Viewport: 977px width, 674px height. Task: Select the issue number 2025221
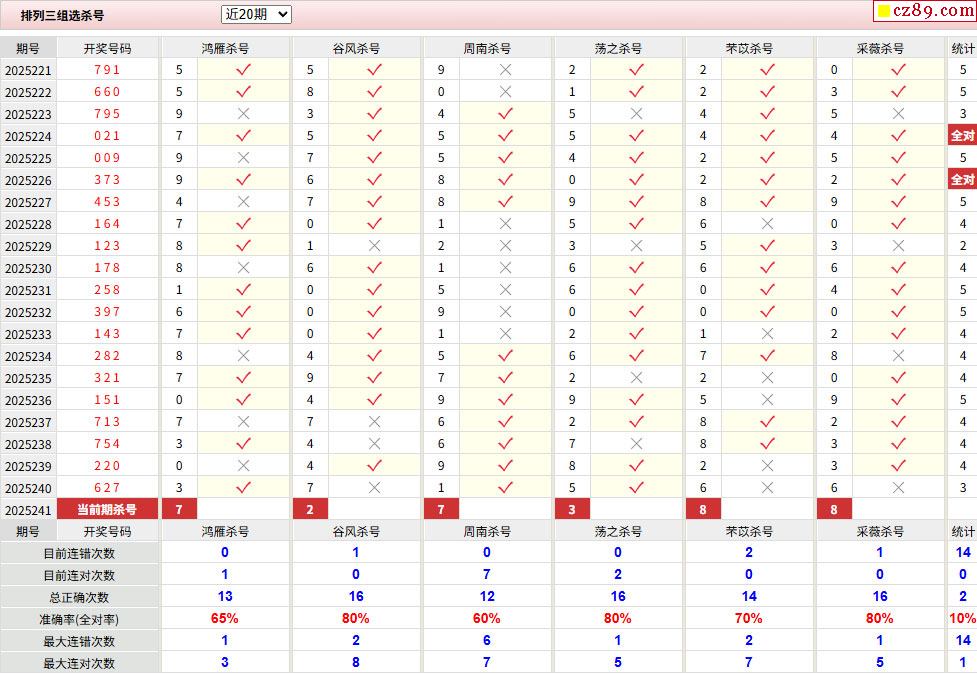click(28, 70)
